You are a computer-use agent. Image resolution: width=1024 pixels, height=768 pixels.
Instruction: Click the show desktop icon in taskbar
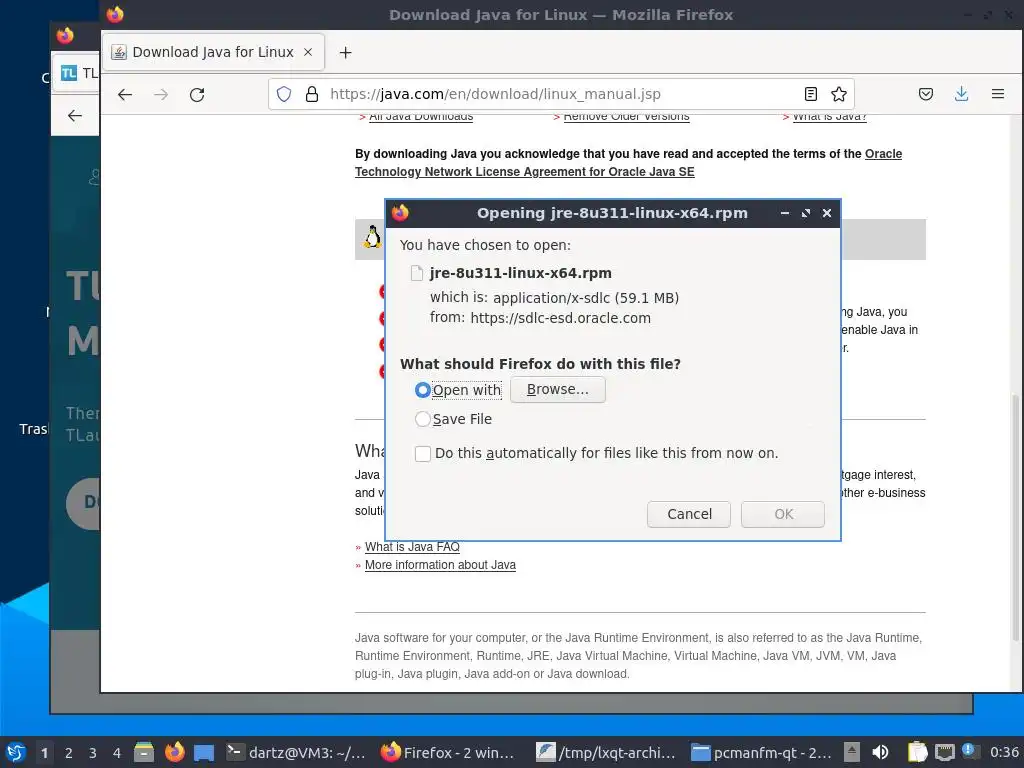[204, 752]
